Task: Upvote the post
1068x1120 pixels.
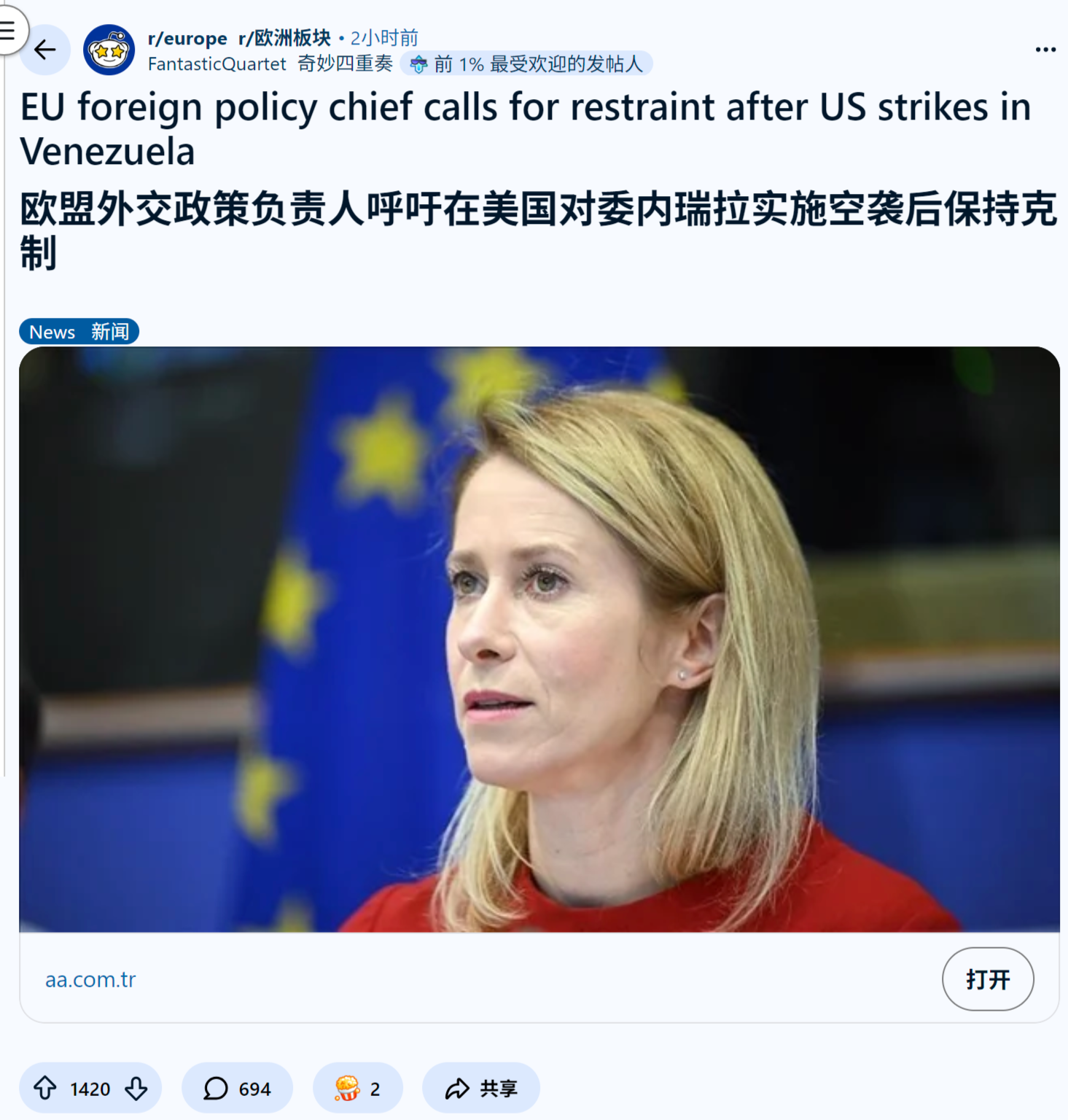Action: 45,1088
